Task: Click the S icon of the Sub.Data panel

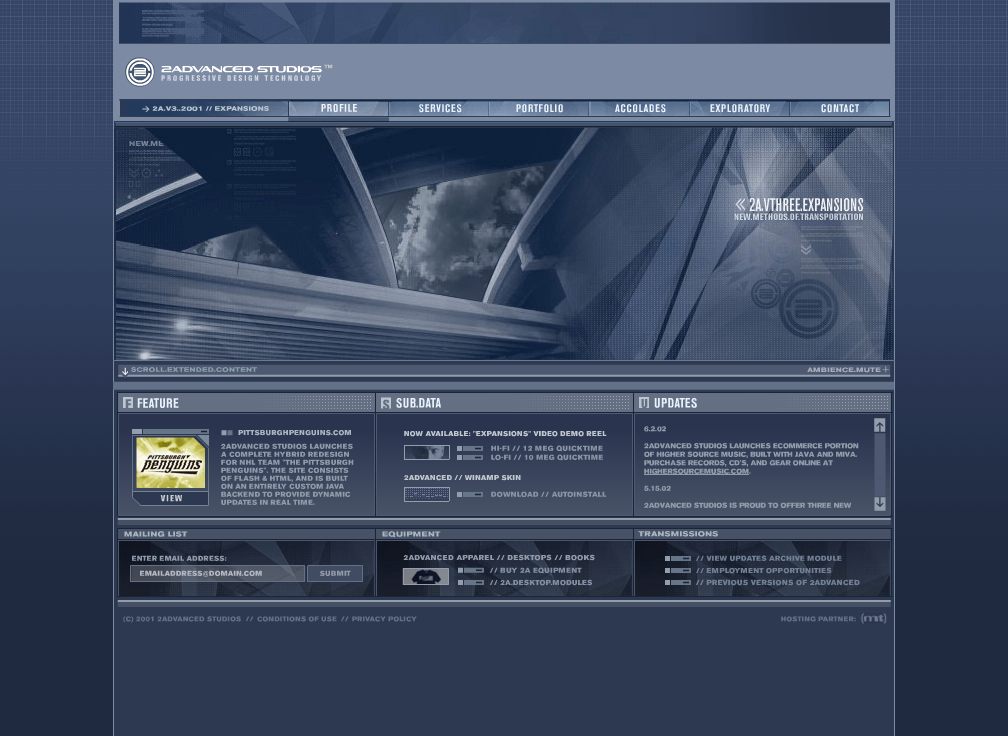Action: (x=386, y=403)
